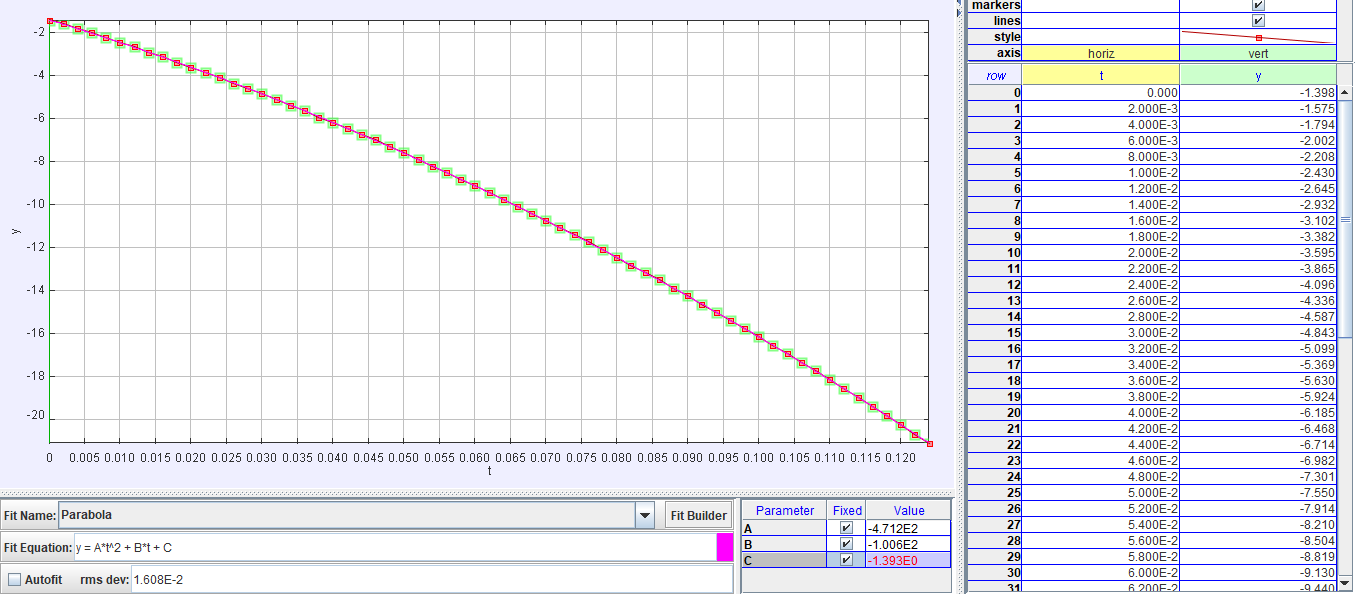Select y cell -4.843 in row 15
Image resolution: width=1355 pixels, height=594 pixels.
pyautogui.click(x=1258, y=332)
